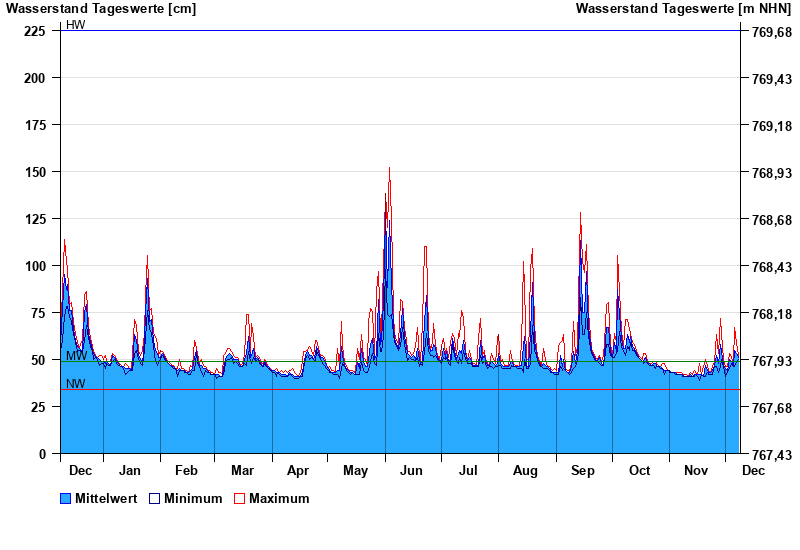This screenshot has width=800, height=550.
Task: Click the Jun month label on the x-axis
Action: (x=411, y=471)
